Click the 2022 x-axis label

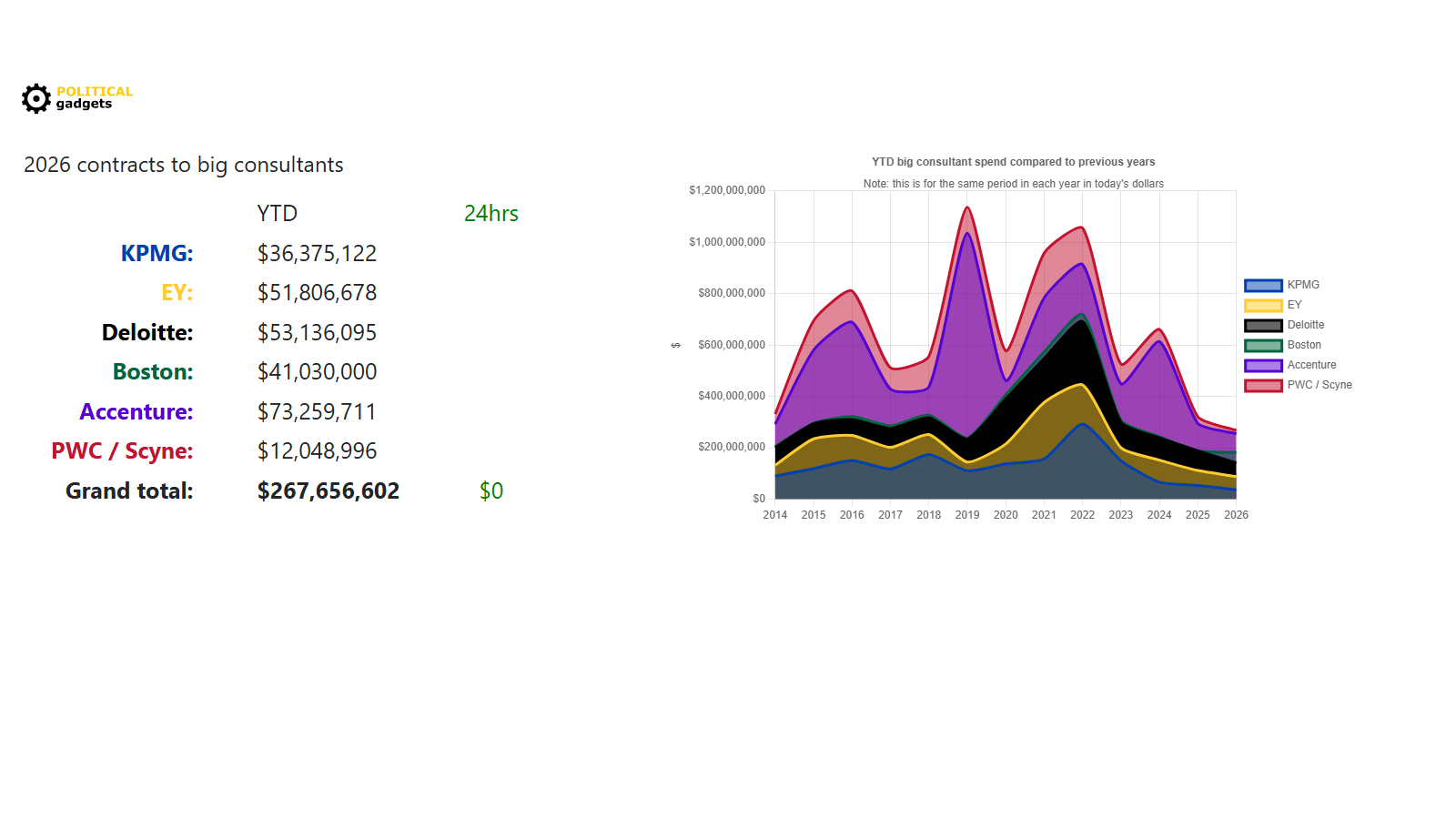coord(1083,515)
